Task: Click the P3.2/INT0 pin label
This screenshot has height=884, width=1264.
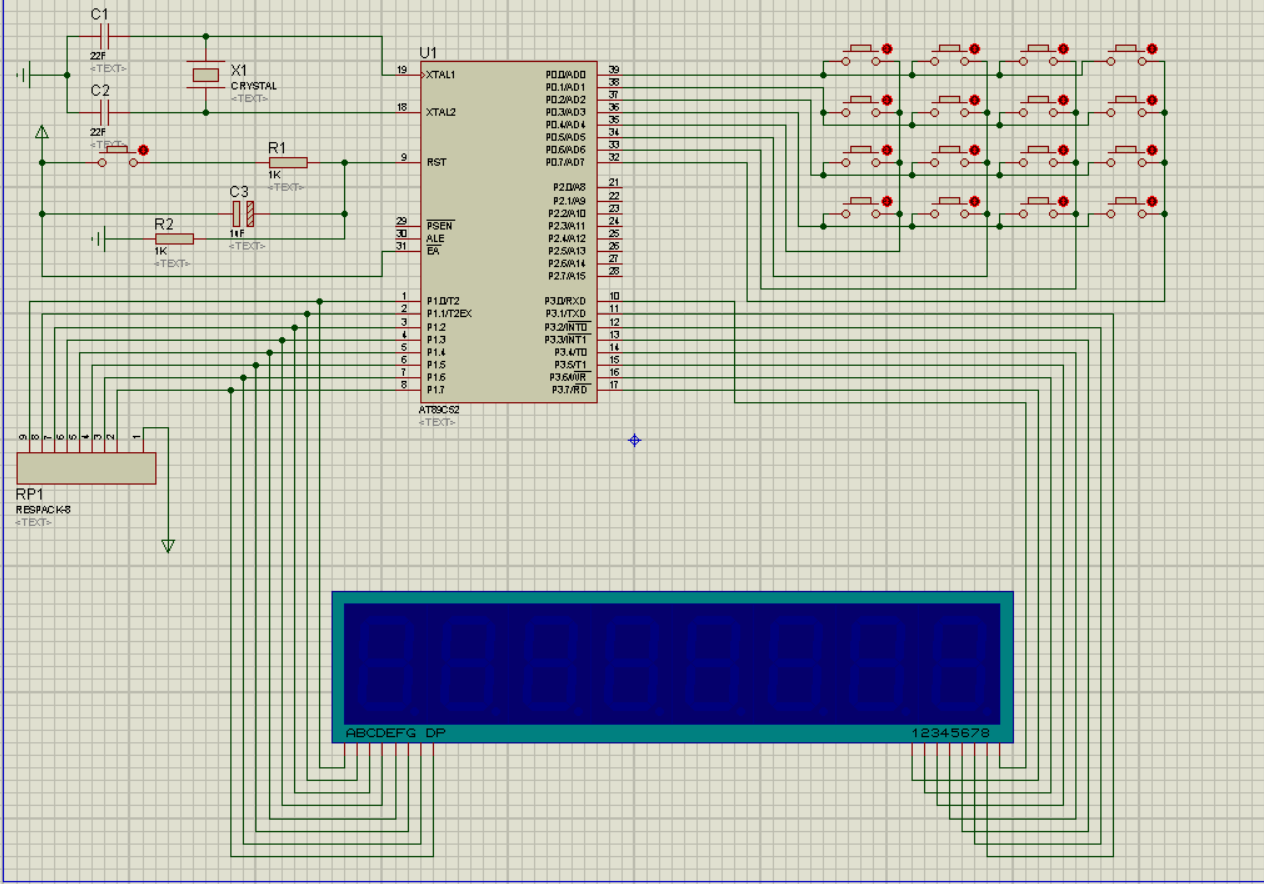Action: (x=566, y=327)
